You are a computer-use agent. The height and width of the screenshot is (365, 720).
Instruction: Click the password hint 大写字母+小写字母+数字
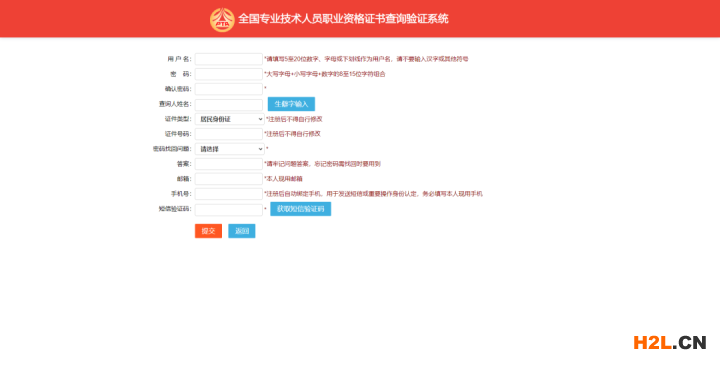(x=325, y=74)
